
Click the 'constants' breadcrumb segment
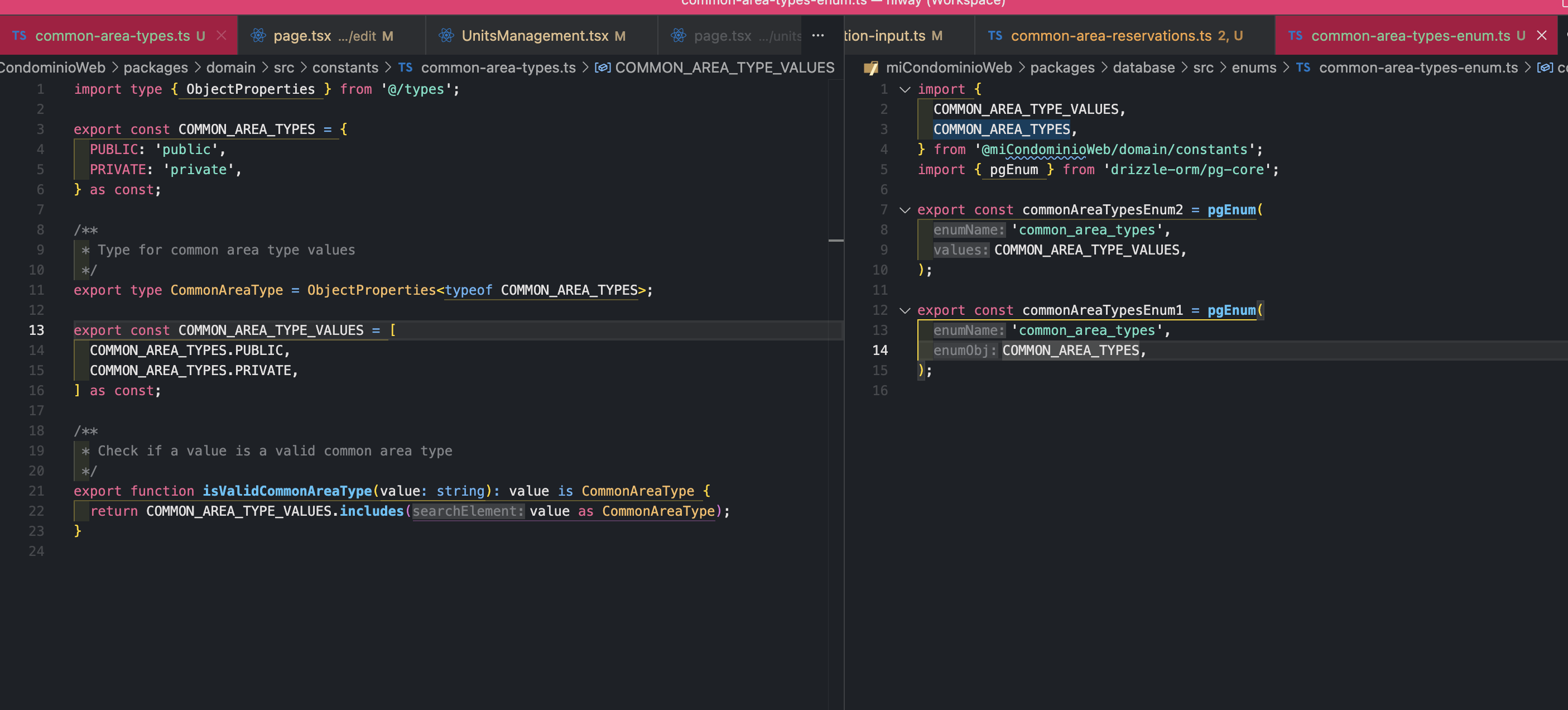(x=345, y=68)
